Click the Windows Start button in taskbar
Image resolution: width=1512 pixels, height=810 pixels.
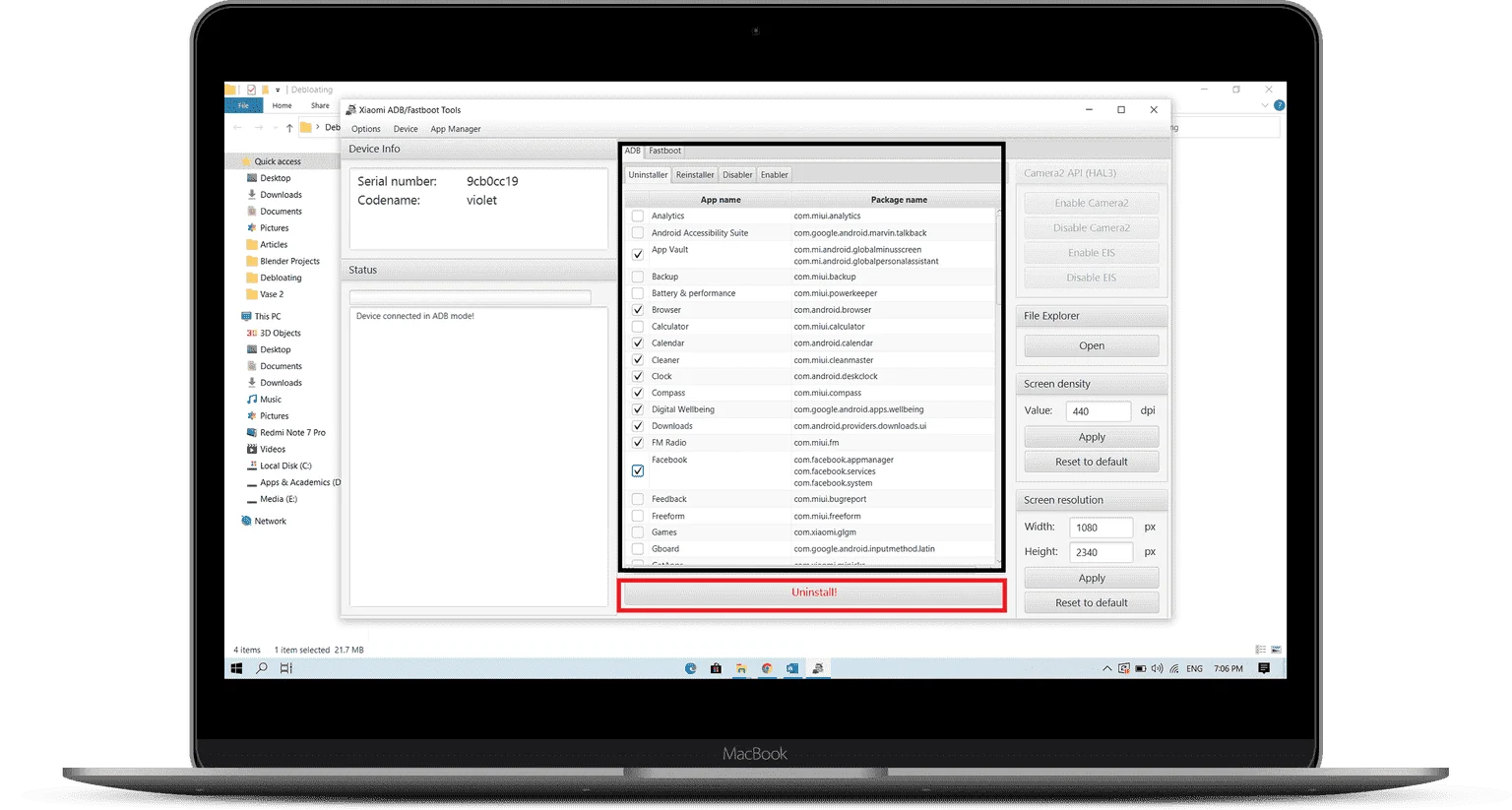tap(236, 668)
